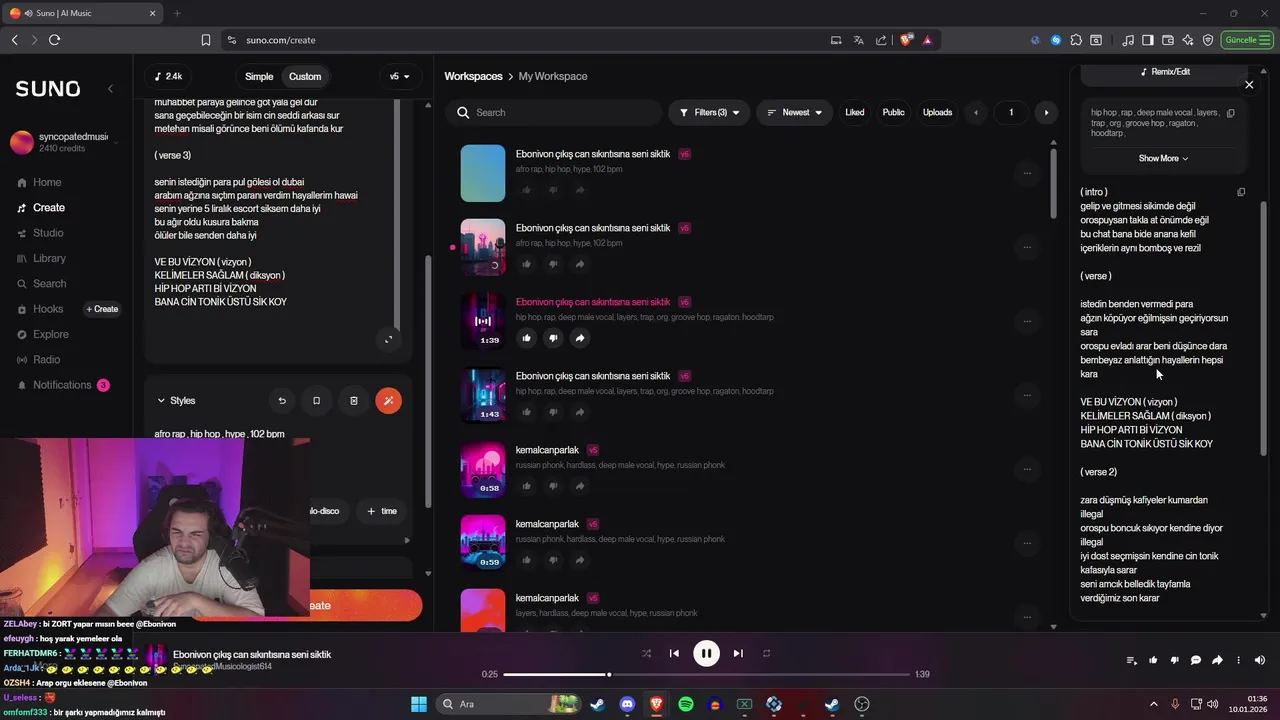Viewport: 1280px width, 720px height.
Task: Dislike the song in the player bar
Action: pos(1174,660)
